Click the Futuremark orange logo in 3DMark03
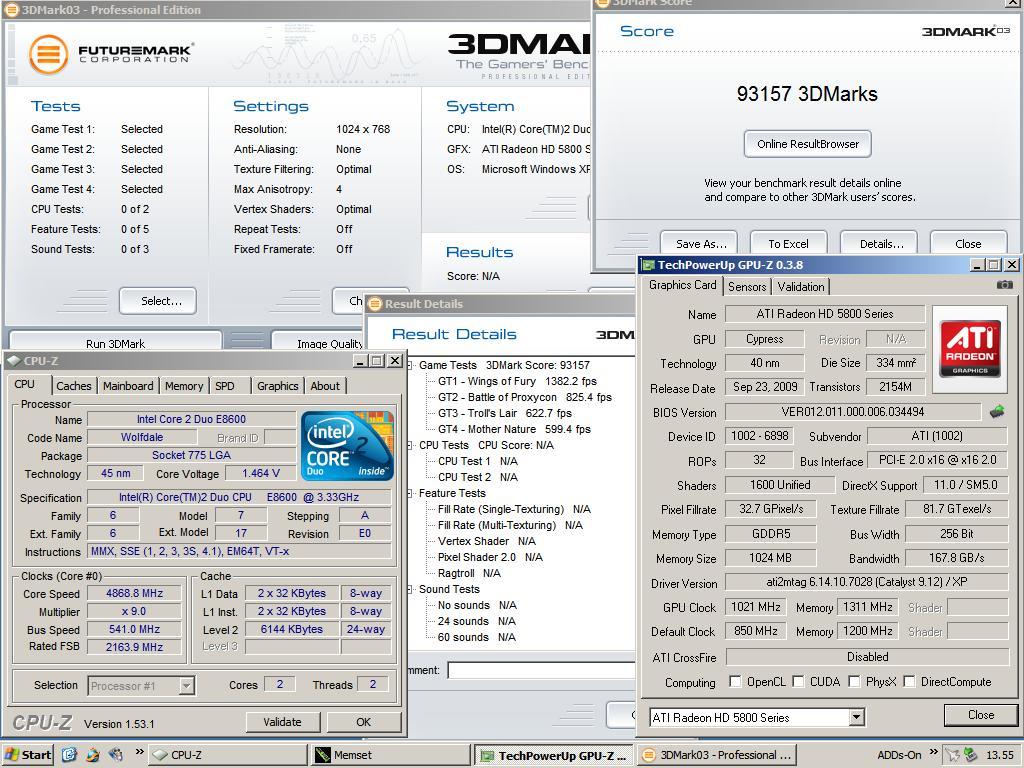The image size is (1024, 768). [x=48, y=54]
